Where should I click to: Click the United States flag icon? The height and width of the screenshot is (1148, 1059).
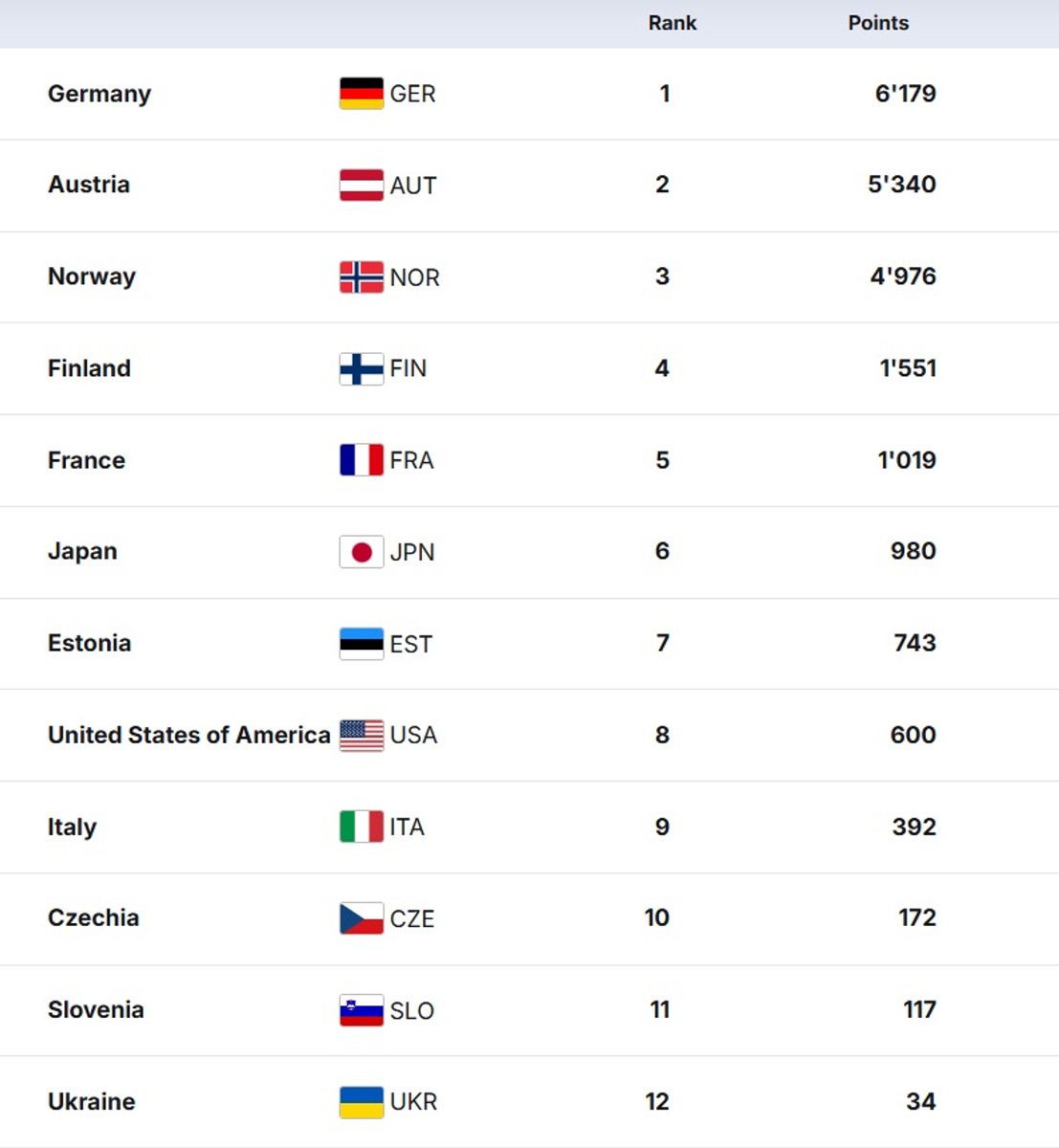tap(362, 735)
